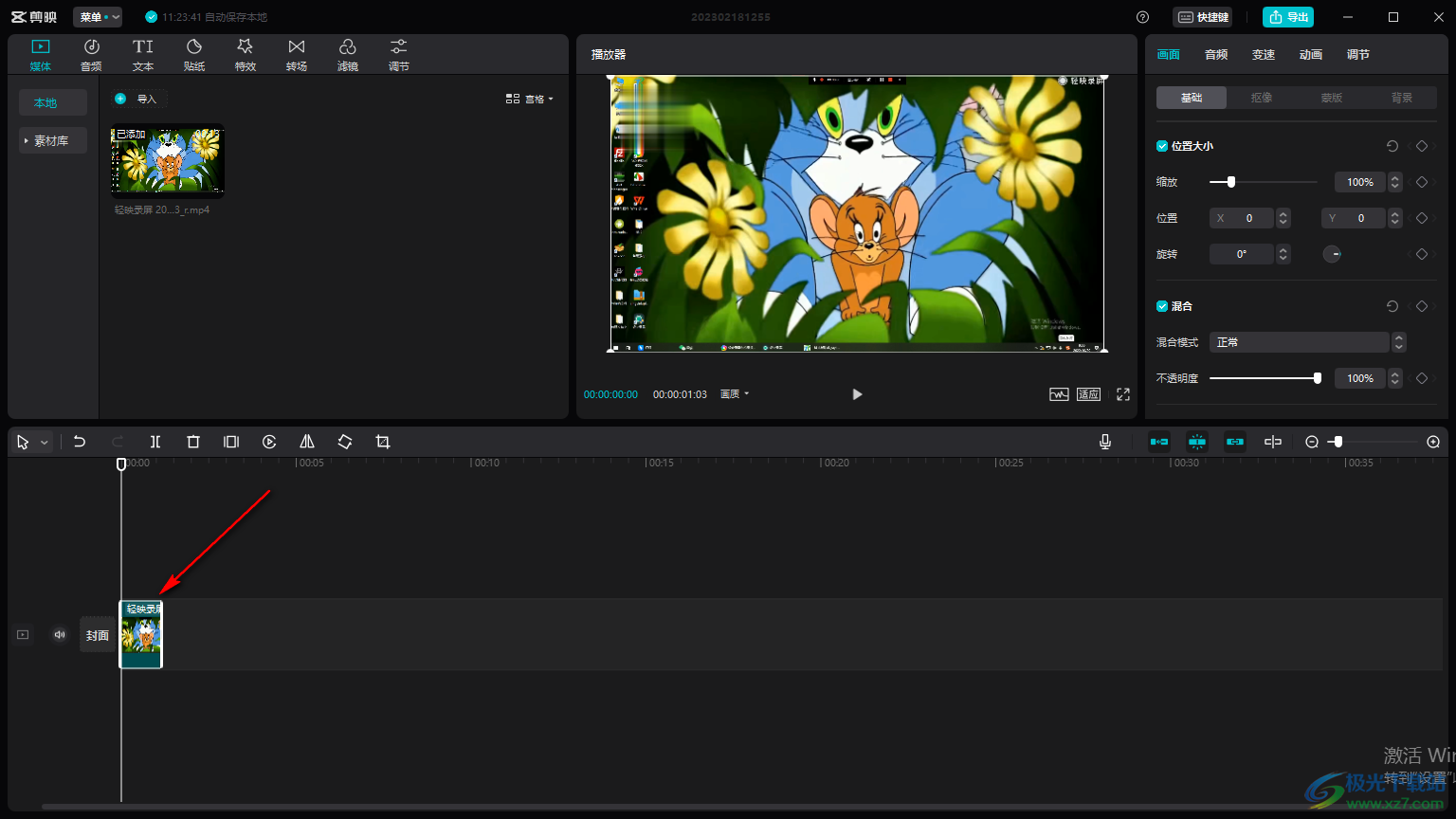Image resolution: width=1456 pixels, height=819 pixels.
Task: Open the Effects (特效) tab
Action: (x=246, y=55)
